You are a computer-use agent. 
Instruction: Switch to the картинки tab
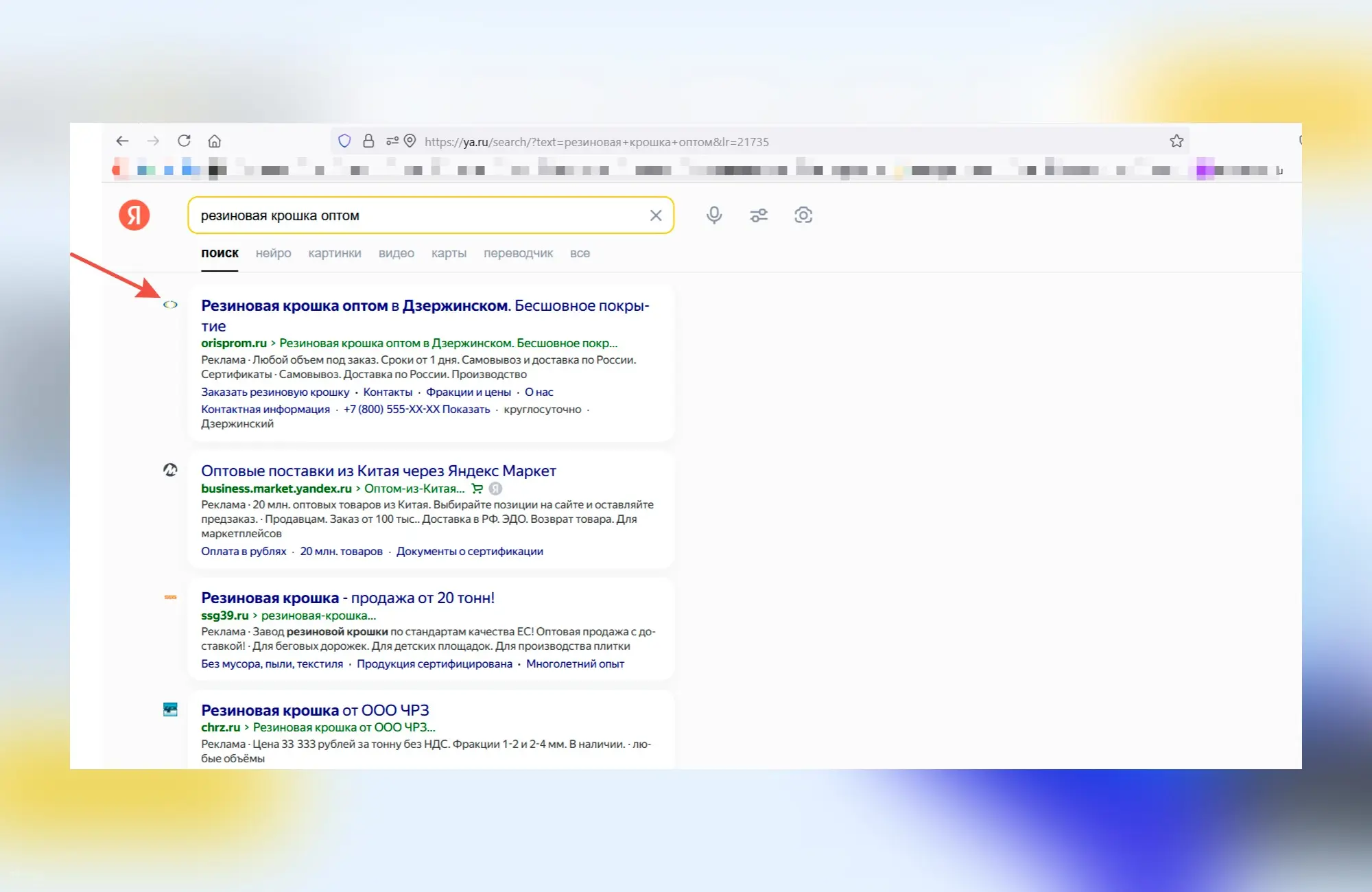click(335, 253)
